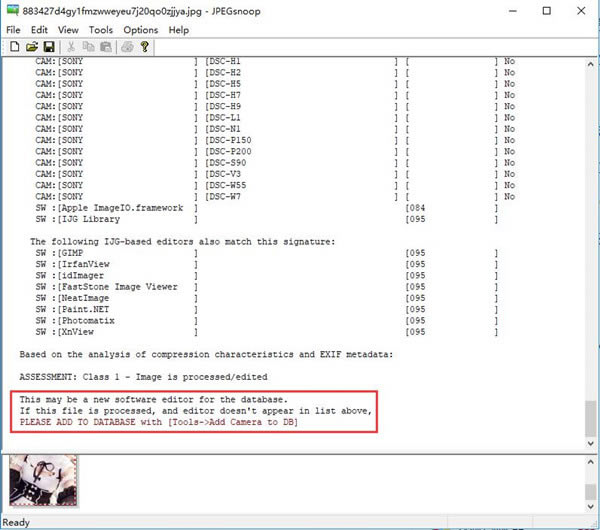Click the JPEGsnoop app icon in the title bar

pyautogui.click(x=12, y=11)
